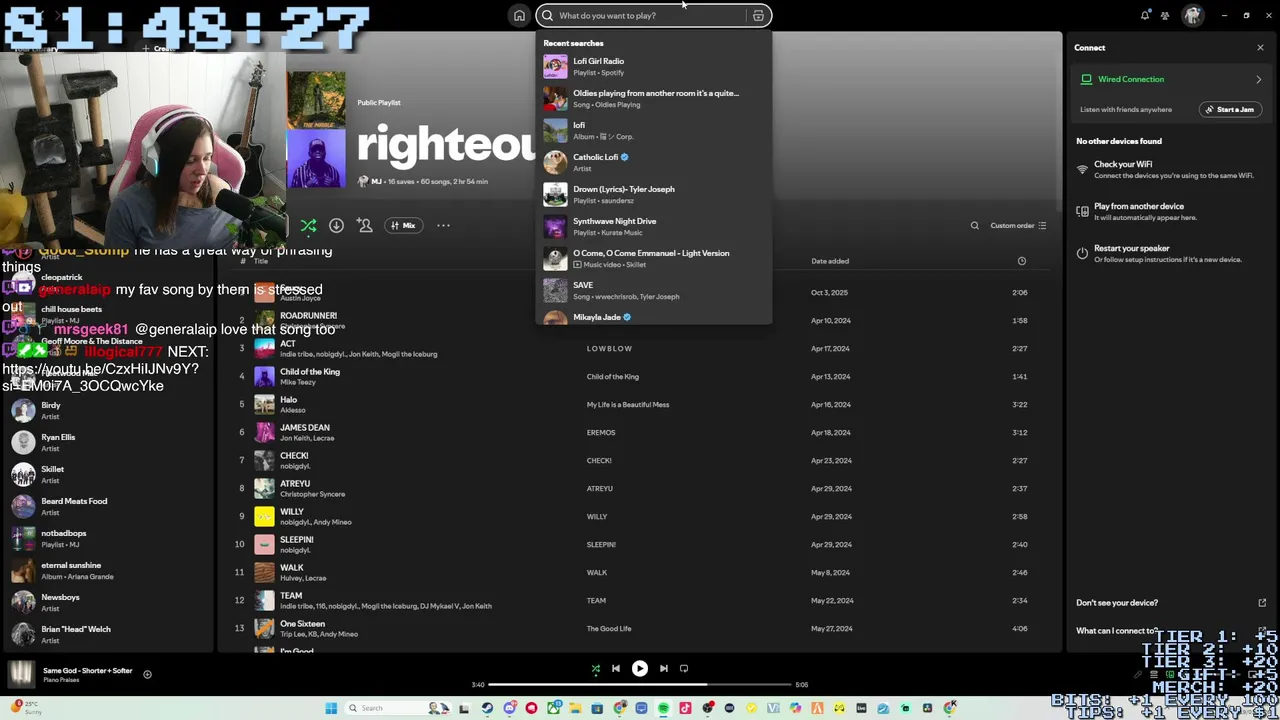Click the SLEEPIN! track cover art
Image resolution: width=1280 pixels, height=720 pixels.
click(x=264, y=544)
